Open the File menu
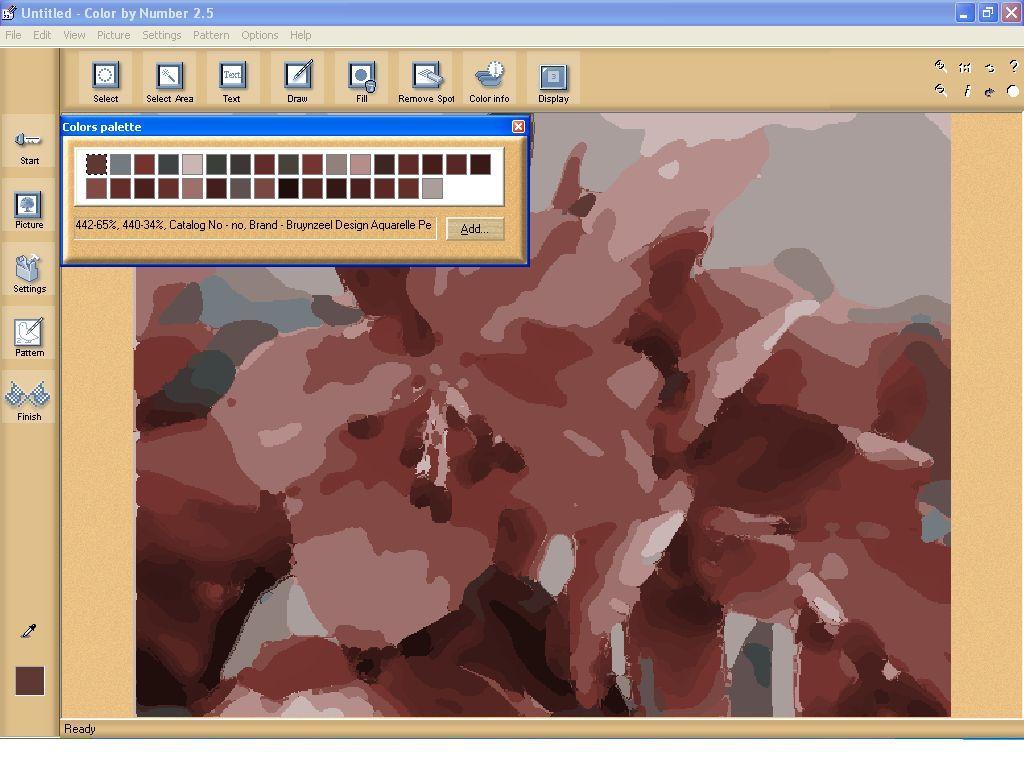 point(13,35)
